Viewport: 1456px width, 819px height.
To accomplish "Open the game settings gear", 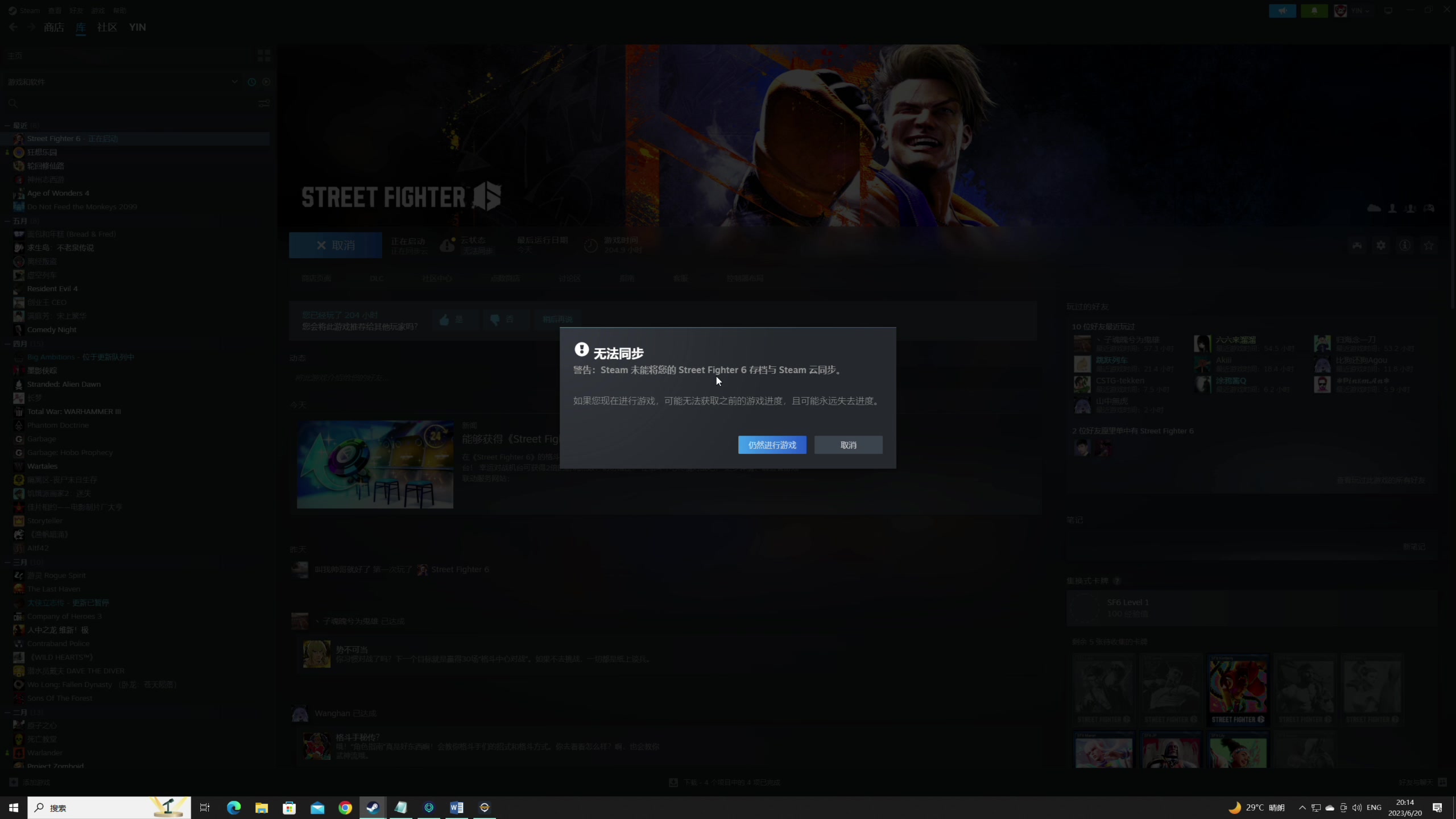I will (1381, 245).
